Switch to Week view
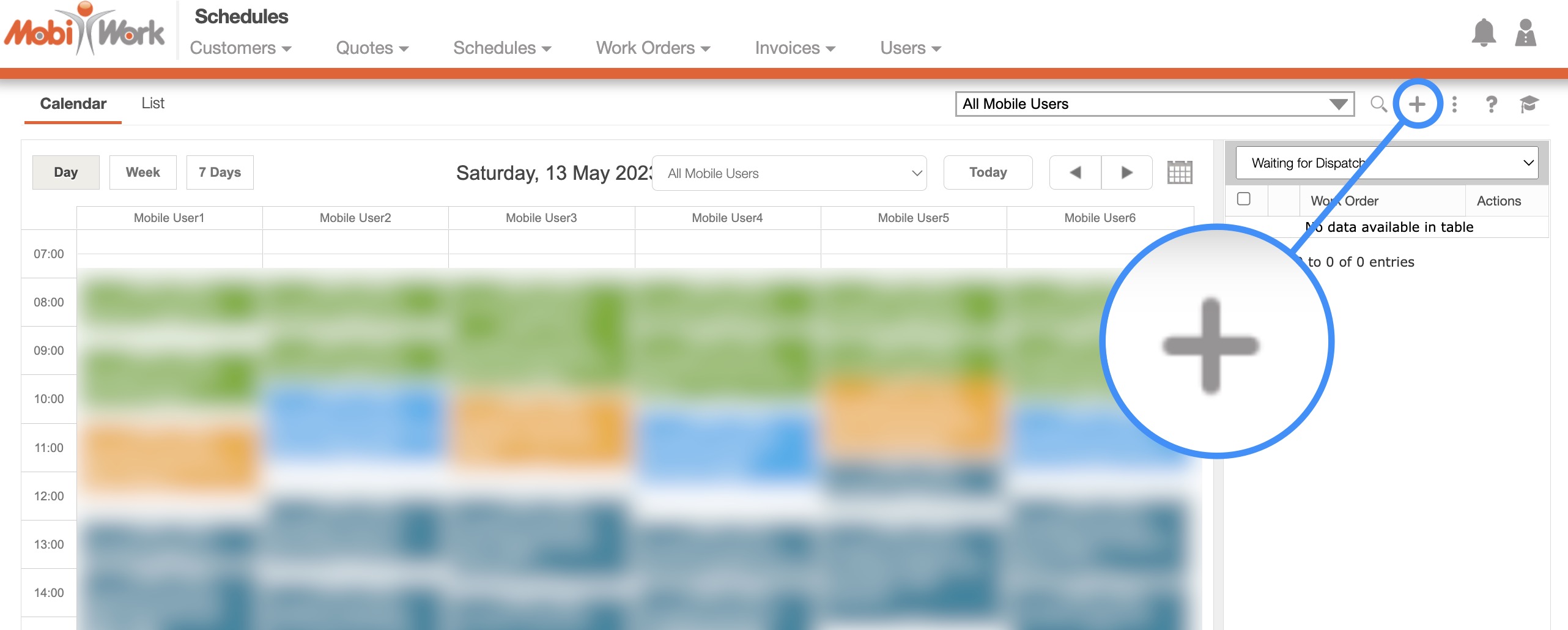Image resolution: width=1568 pixels, height=630 pixels. (x=142, y=172)
